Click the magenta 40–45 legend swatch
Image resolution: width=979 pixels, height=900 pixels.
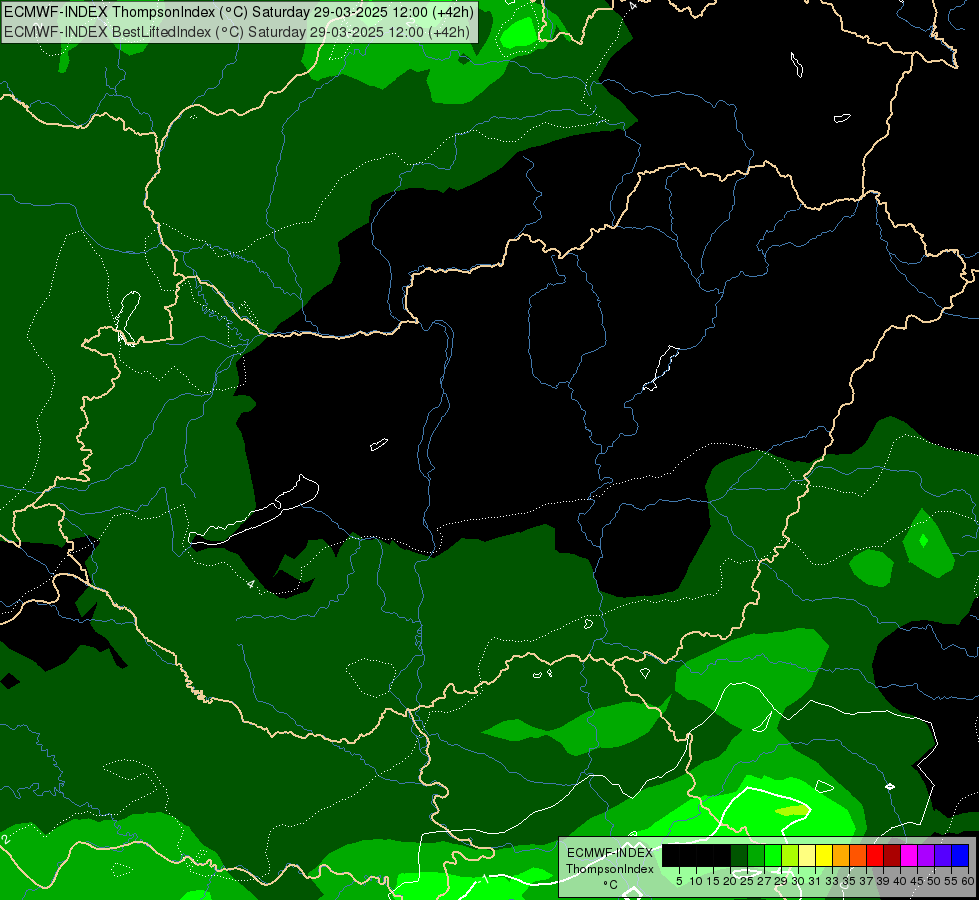pyautogui.click(x=910, y=855)
